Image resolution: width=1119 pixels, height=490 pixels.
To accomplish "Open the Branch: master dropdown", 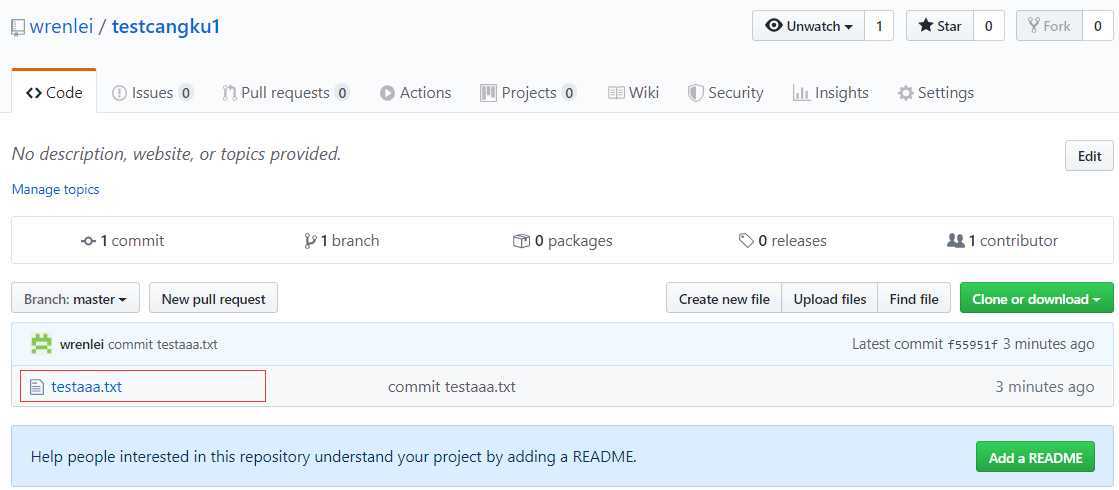I will tap(75, 299).
